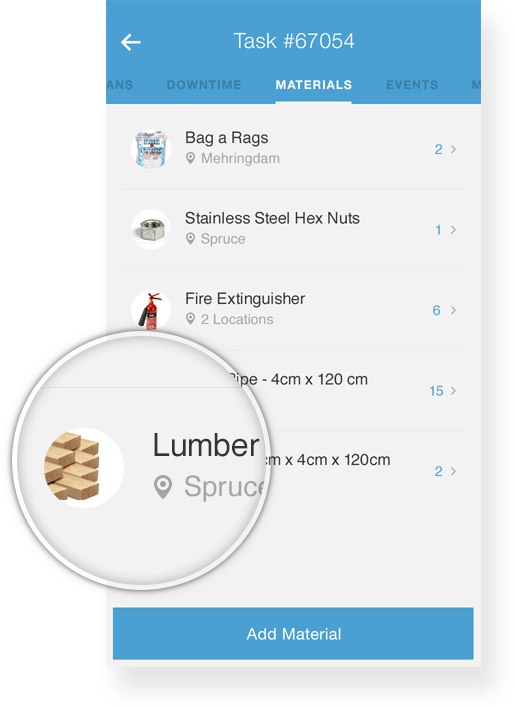This screenshot has width=514, height=709.
Task: Open the Fire Extinguisher quantity 6
Action: click(436, 310)
